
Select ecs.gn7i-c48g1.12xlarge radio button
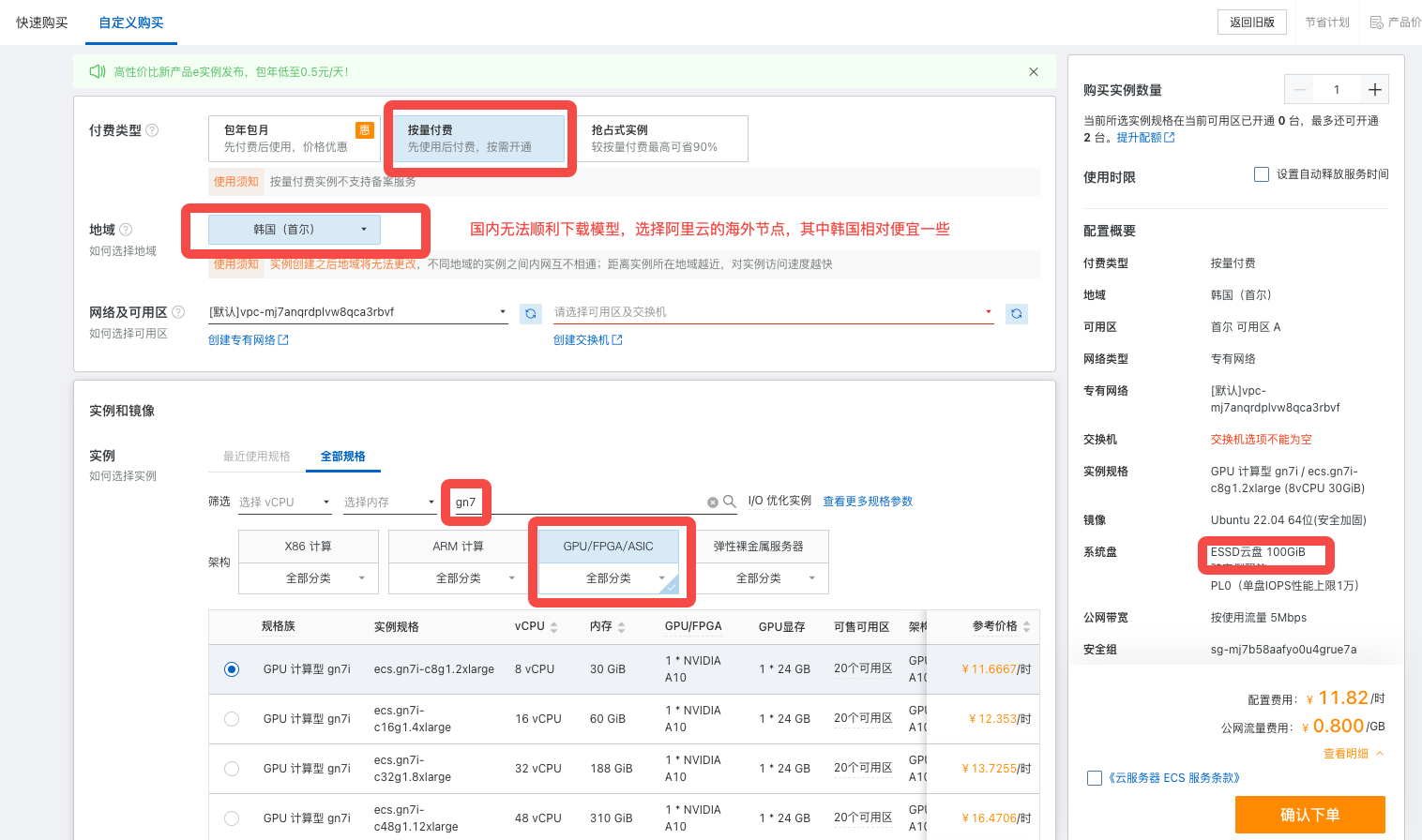tap(232, 818)
